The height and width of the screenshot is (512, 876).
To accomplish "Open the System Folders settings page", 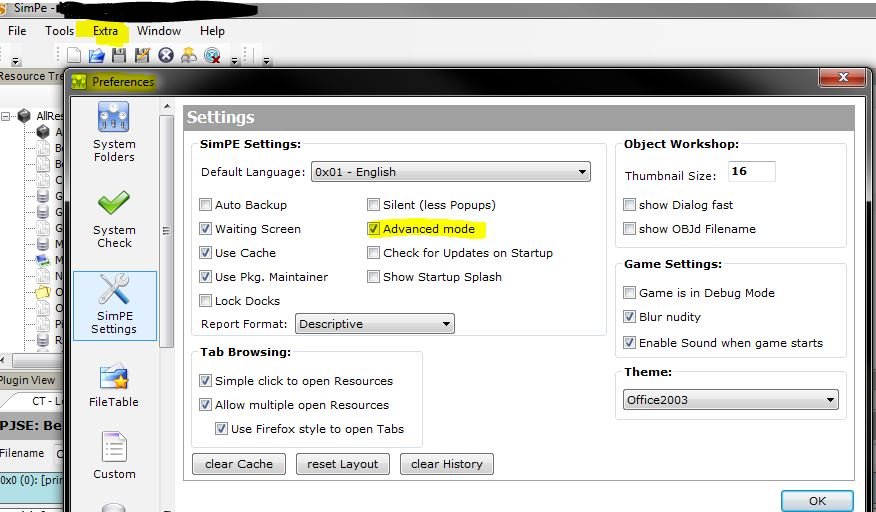I will click(x=114, y=131).
